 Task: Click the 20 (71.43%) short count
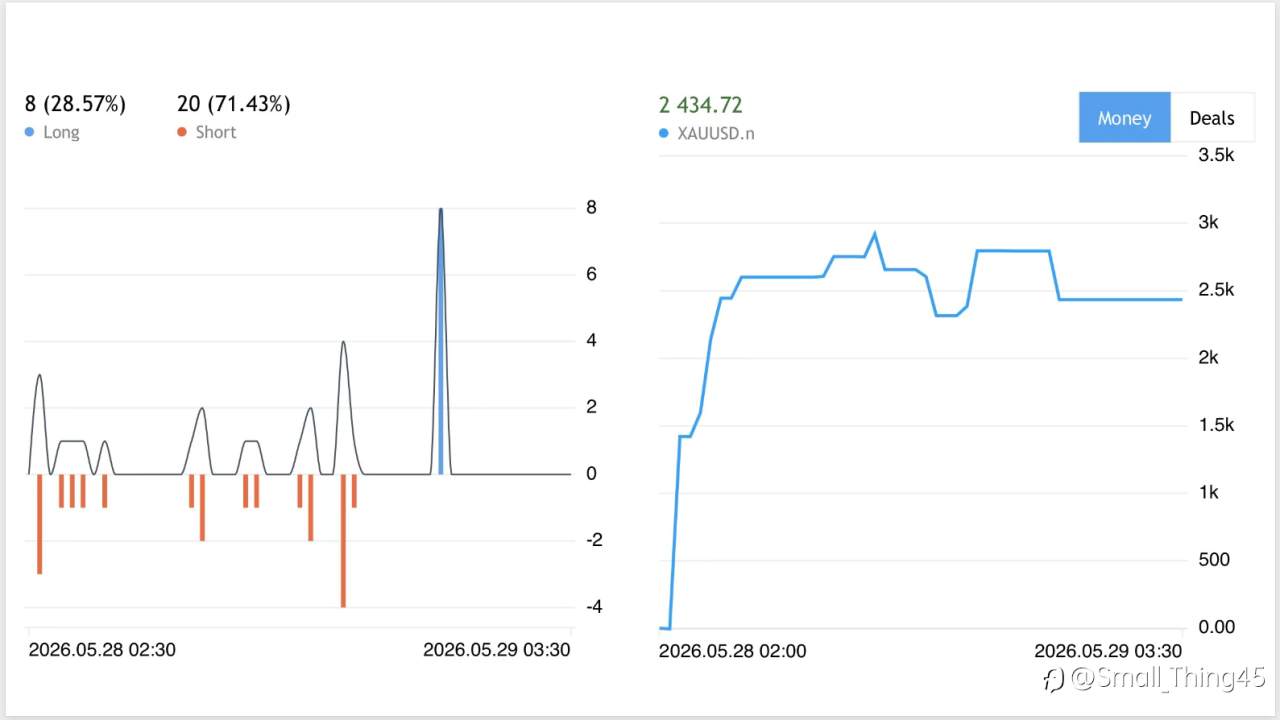234,103
